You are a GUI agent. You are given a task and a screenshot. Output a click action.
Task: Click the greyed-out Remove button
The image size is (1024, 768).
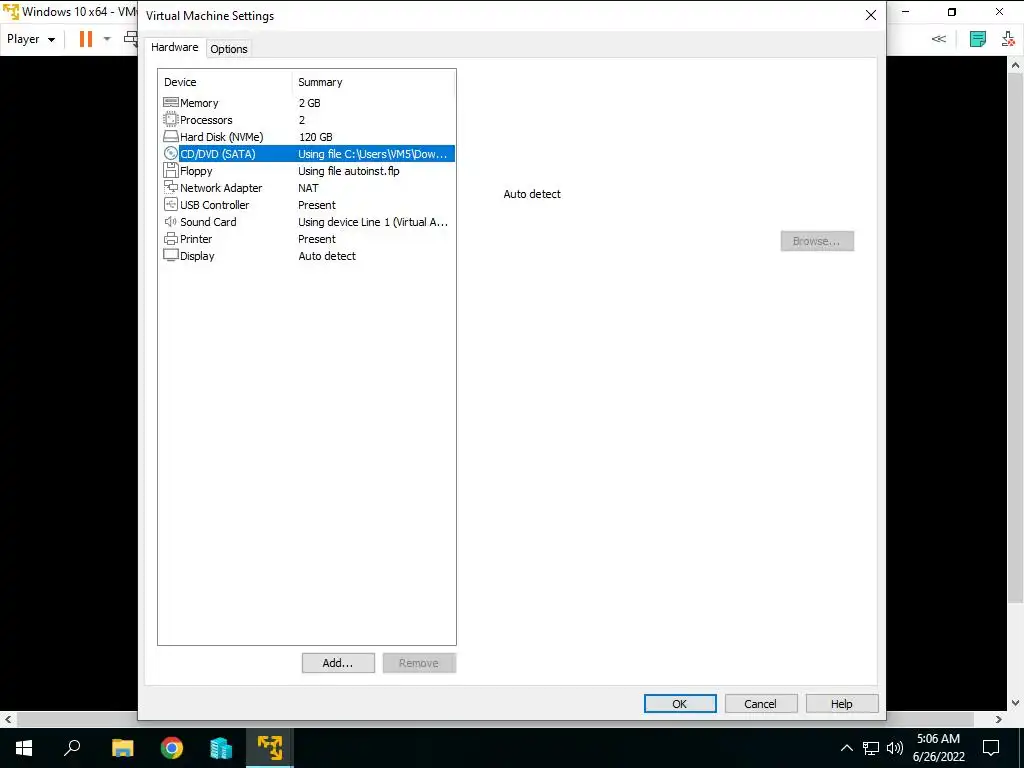tap(419, 663)
